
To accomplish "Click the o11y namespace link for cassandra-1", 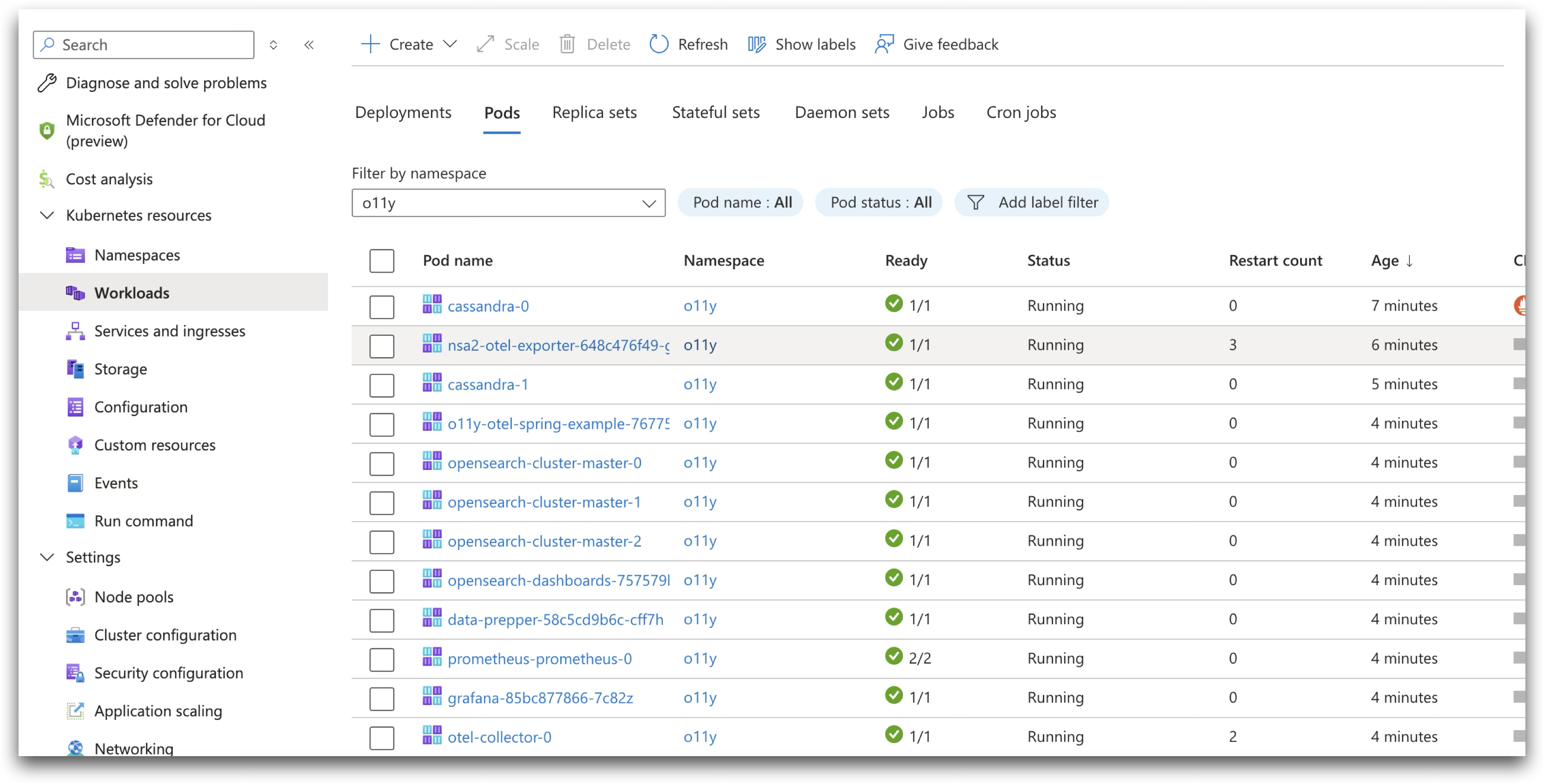I will (700, 385).
